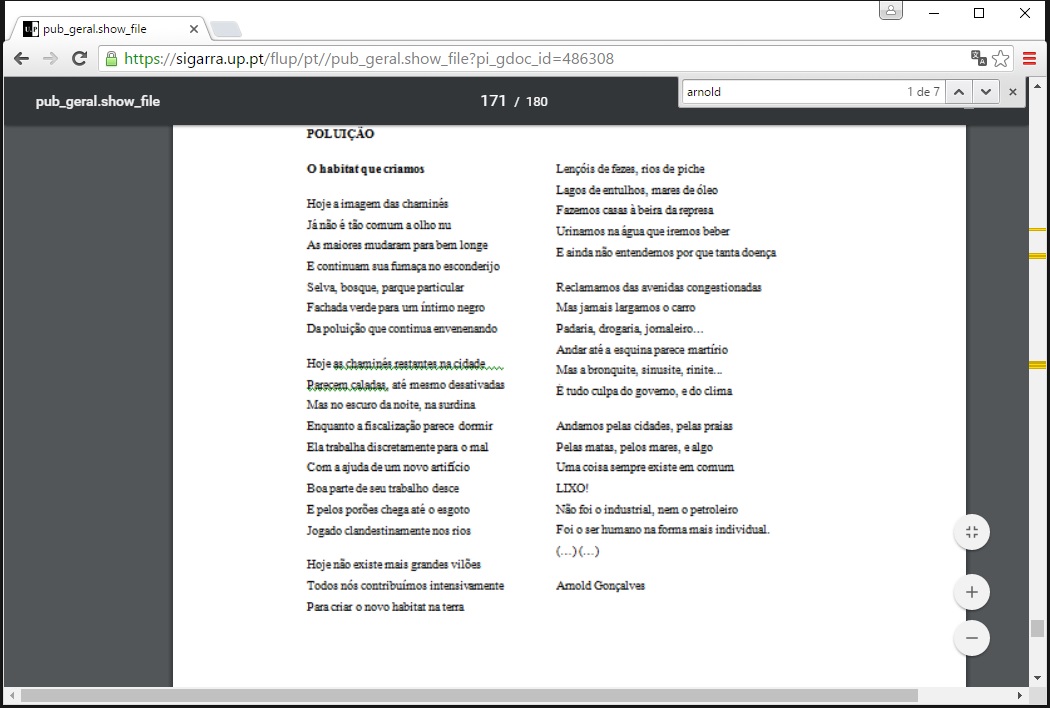
Task: Open a new browser tab
Action: click(x=226, y=29)
